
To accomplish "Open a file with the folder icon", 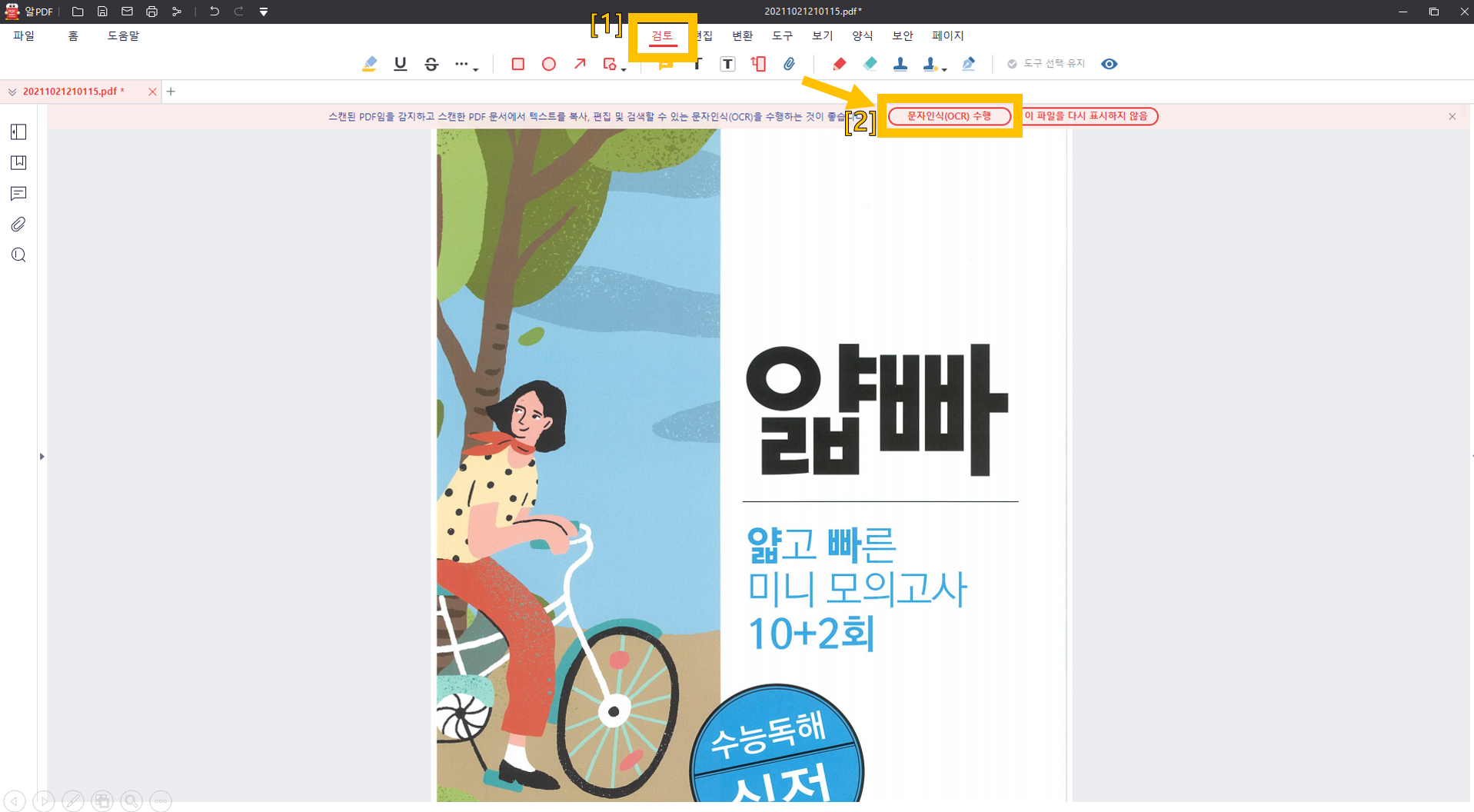I will coord(78,12).
